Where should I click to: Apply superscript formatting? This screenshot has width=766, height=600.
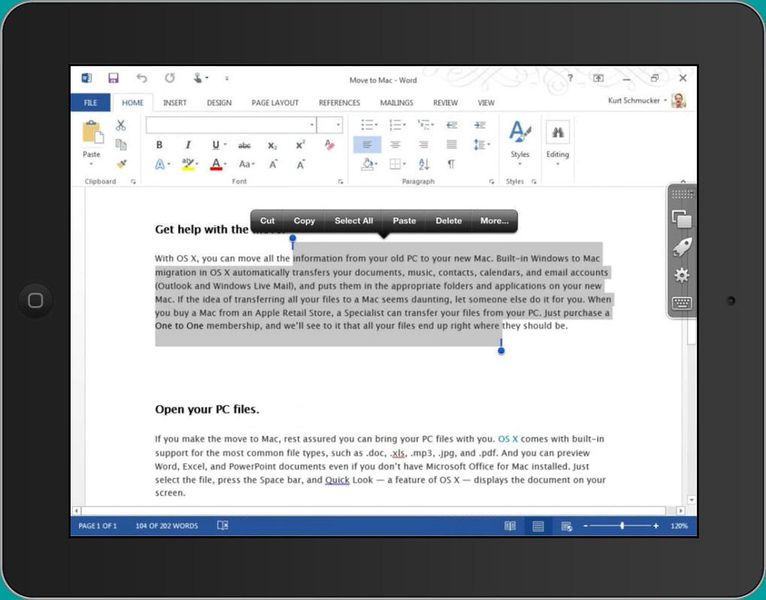[300, 145]
